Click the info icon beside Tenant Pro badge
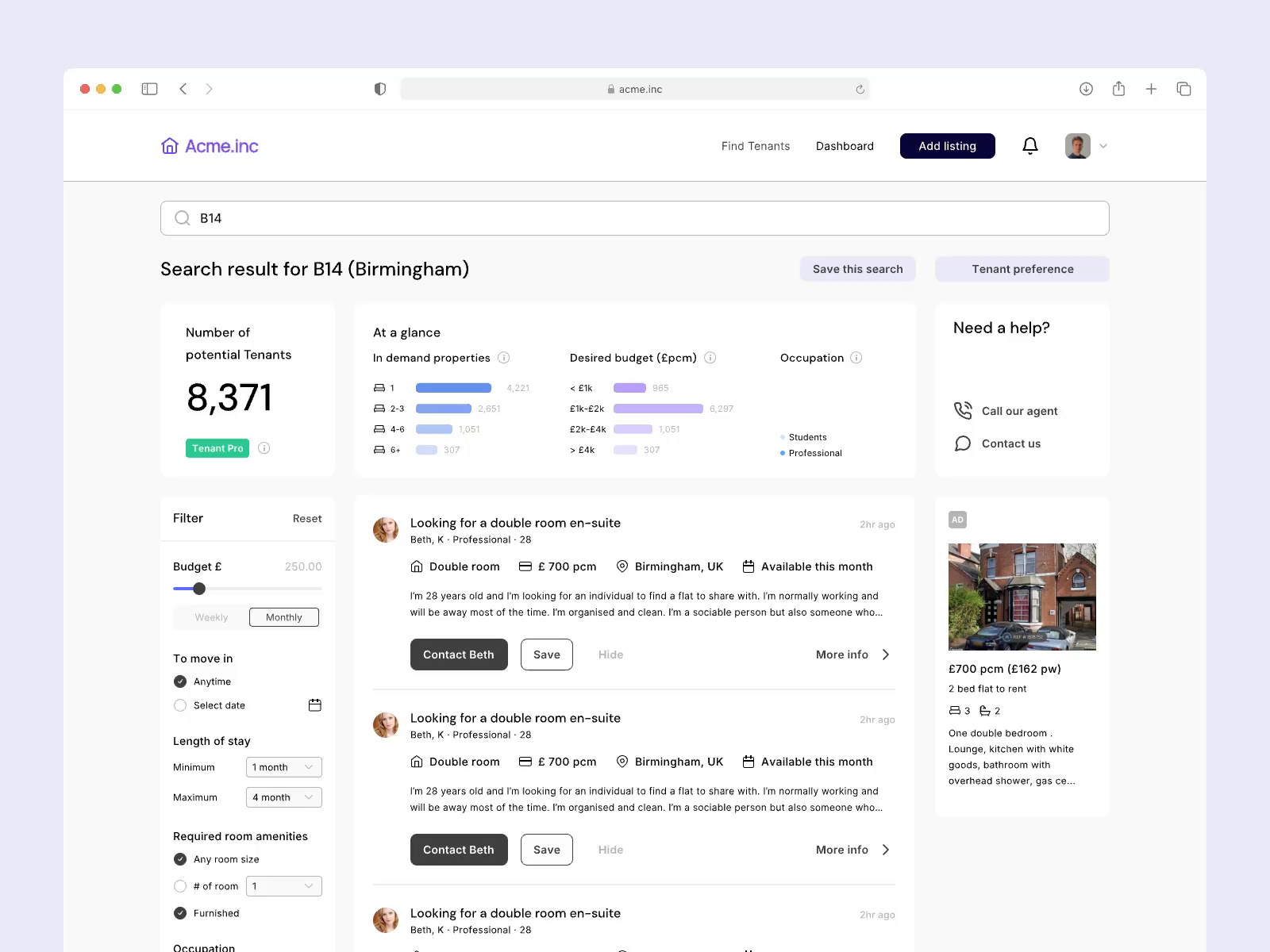The image size is (1270, 952). click(264, 448)
